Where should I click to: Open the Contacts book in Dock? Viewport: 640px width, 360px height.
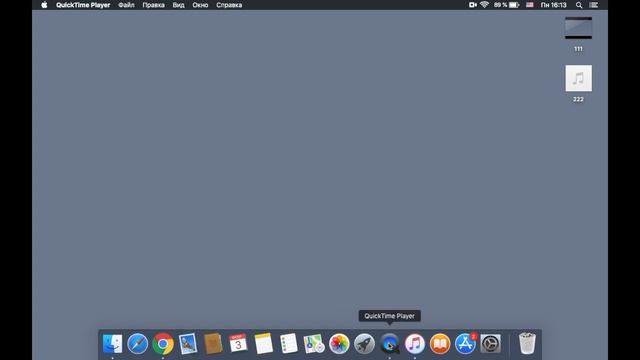213,344
